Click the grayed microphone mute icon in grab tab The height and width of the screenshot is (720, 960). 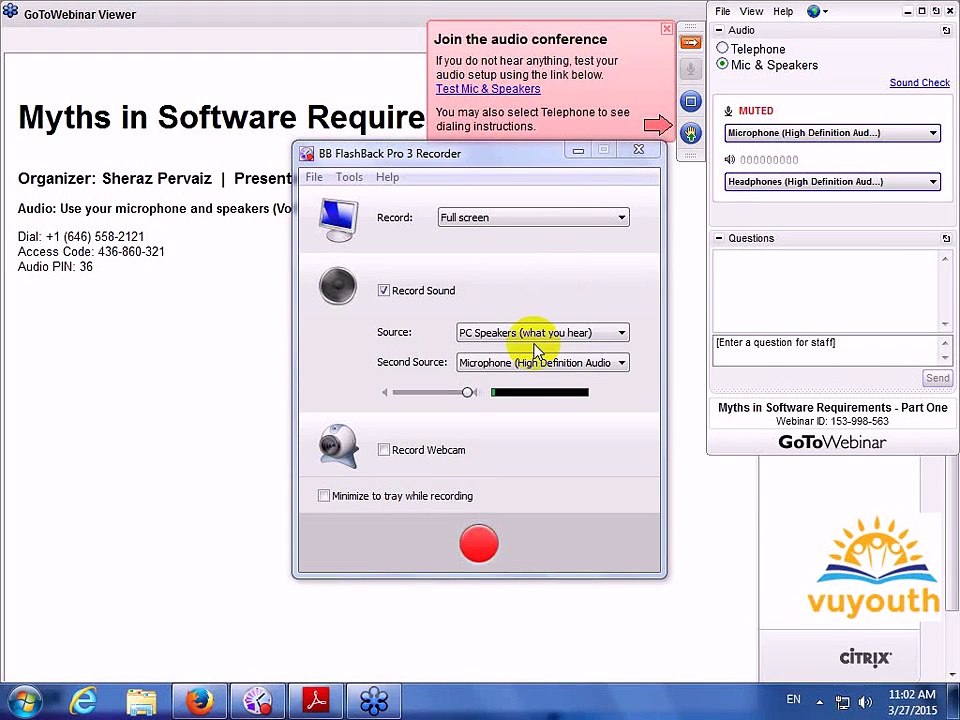(x=691, y=69)
